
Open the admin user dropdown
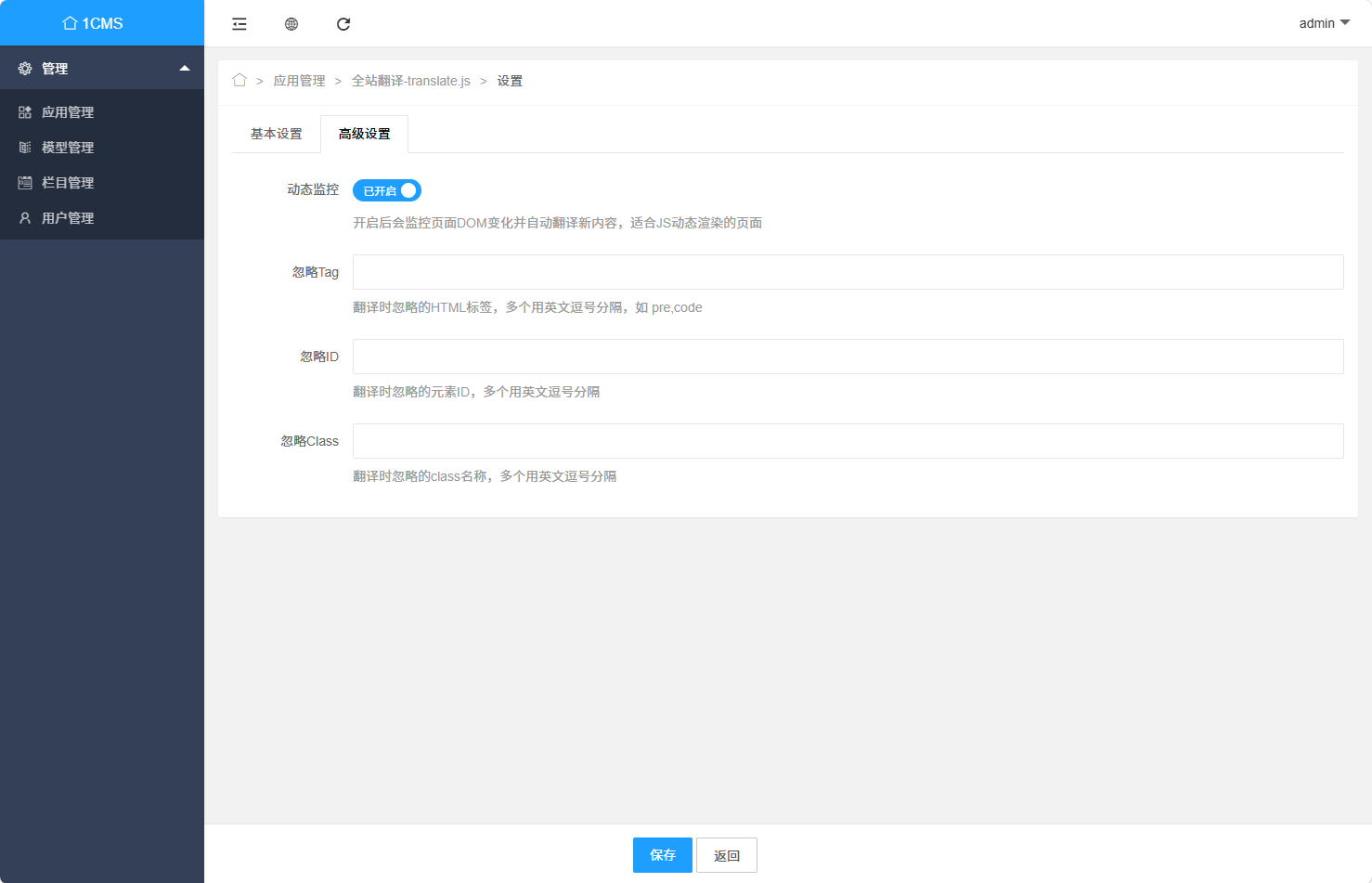coord(1324,23)
